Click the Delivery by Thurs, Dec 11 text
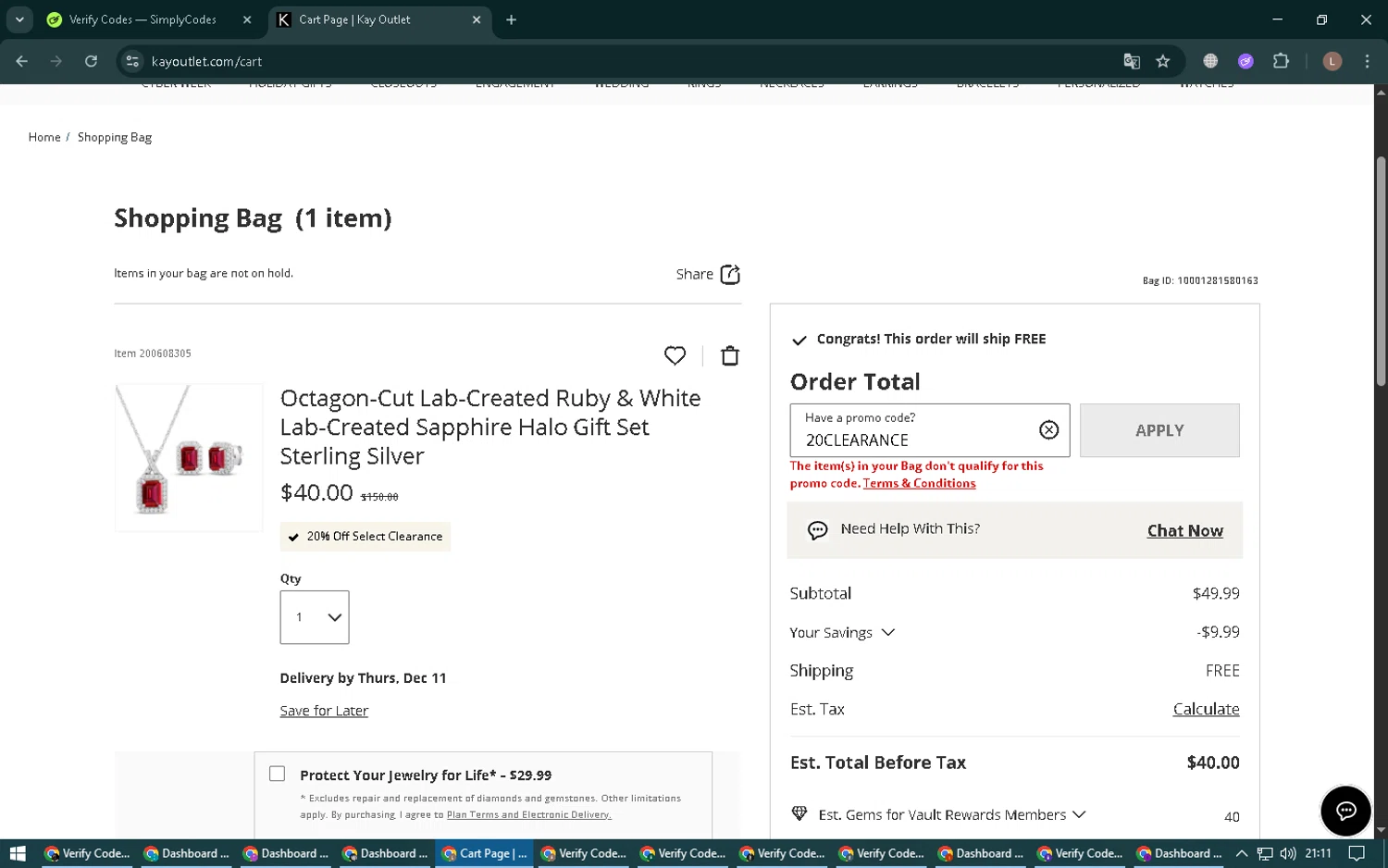 [x=363, y=678]
